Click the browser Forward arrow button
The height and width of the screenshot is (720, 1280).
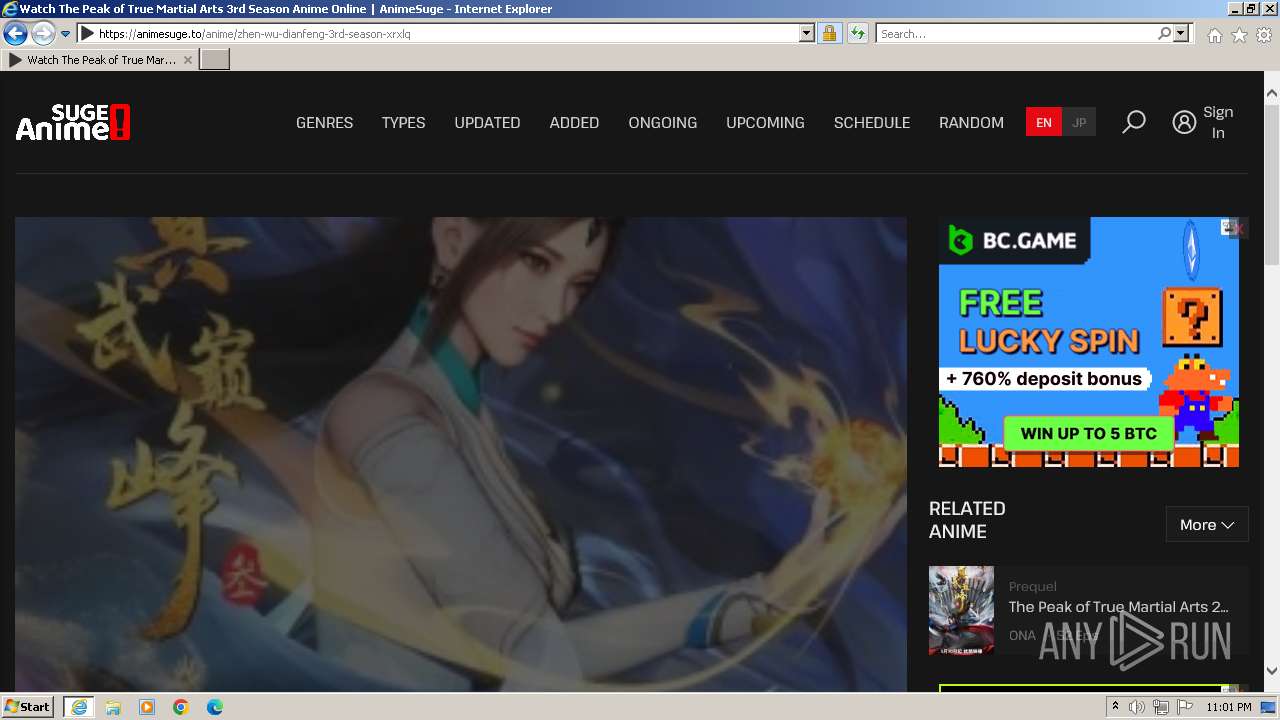coord(43,33)
